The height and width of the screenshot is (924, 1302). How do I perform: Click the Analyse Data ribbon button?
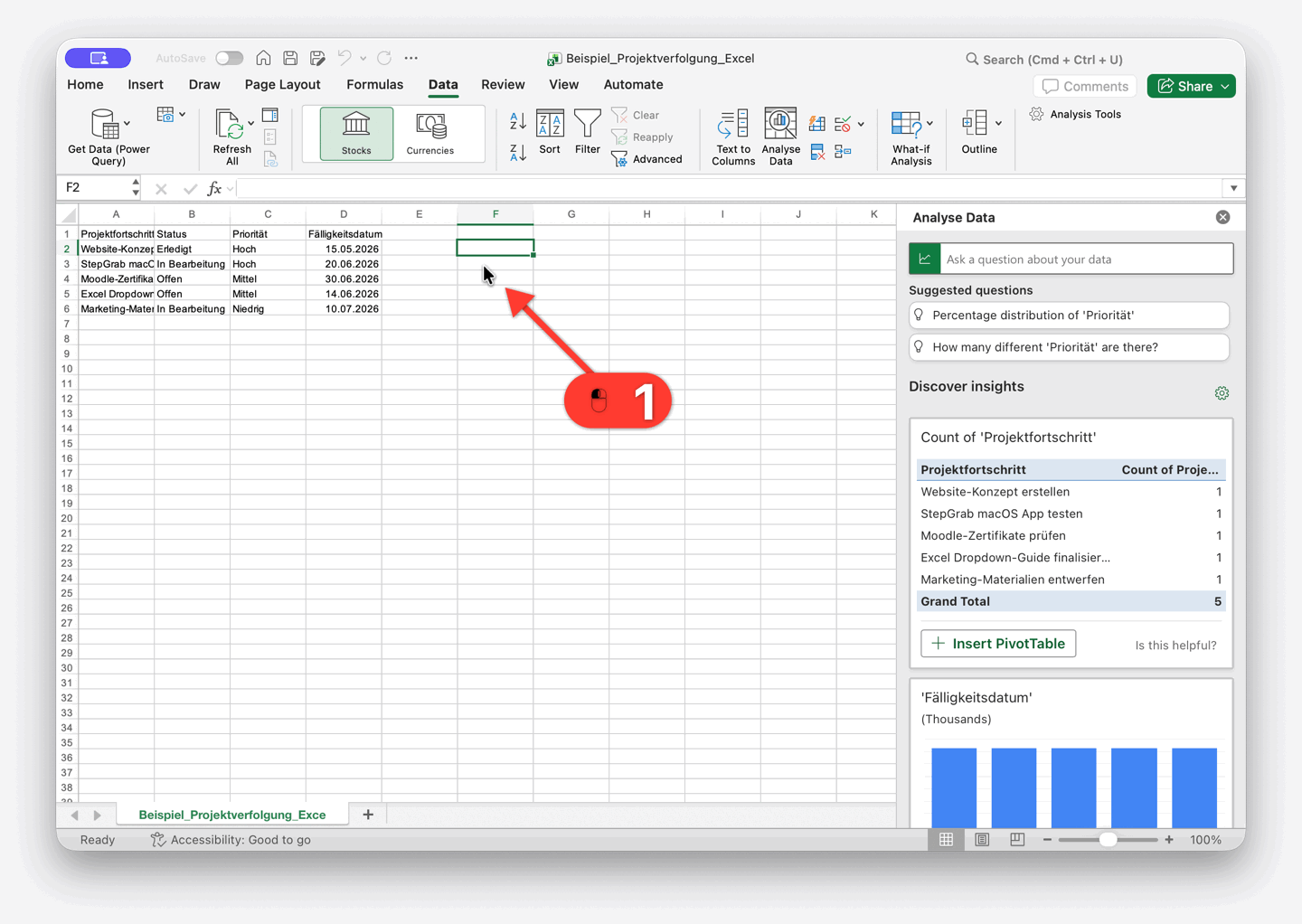coord(780,137)
